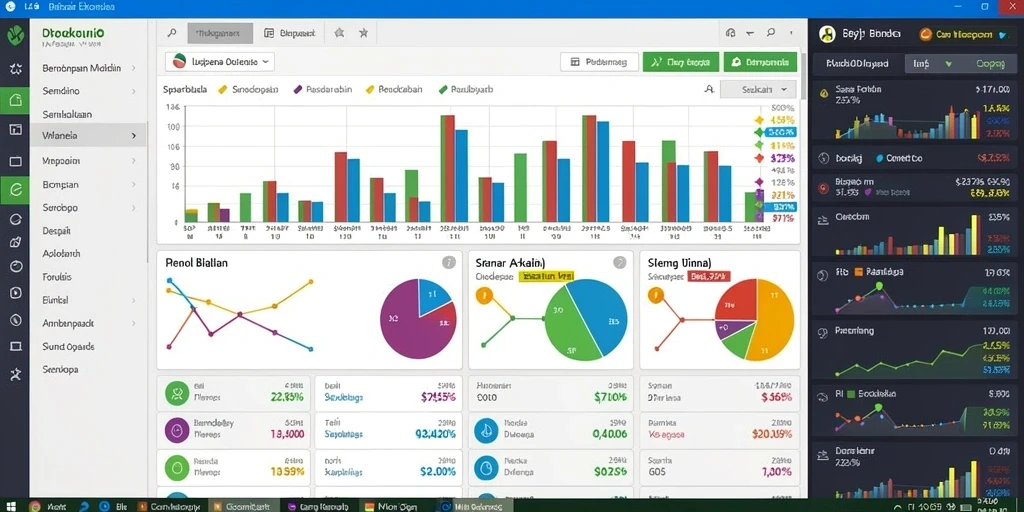Image resolution: width=1024 pixels, height=512 pixels.
Task: Click the purple circle icon beside Bemdoley
Action: point(176,428)
